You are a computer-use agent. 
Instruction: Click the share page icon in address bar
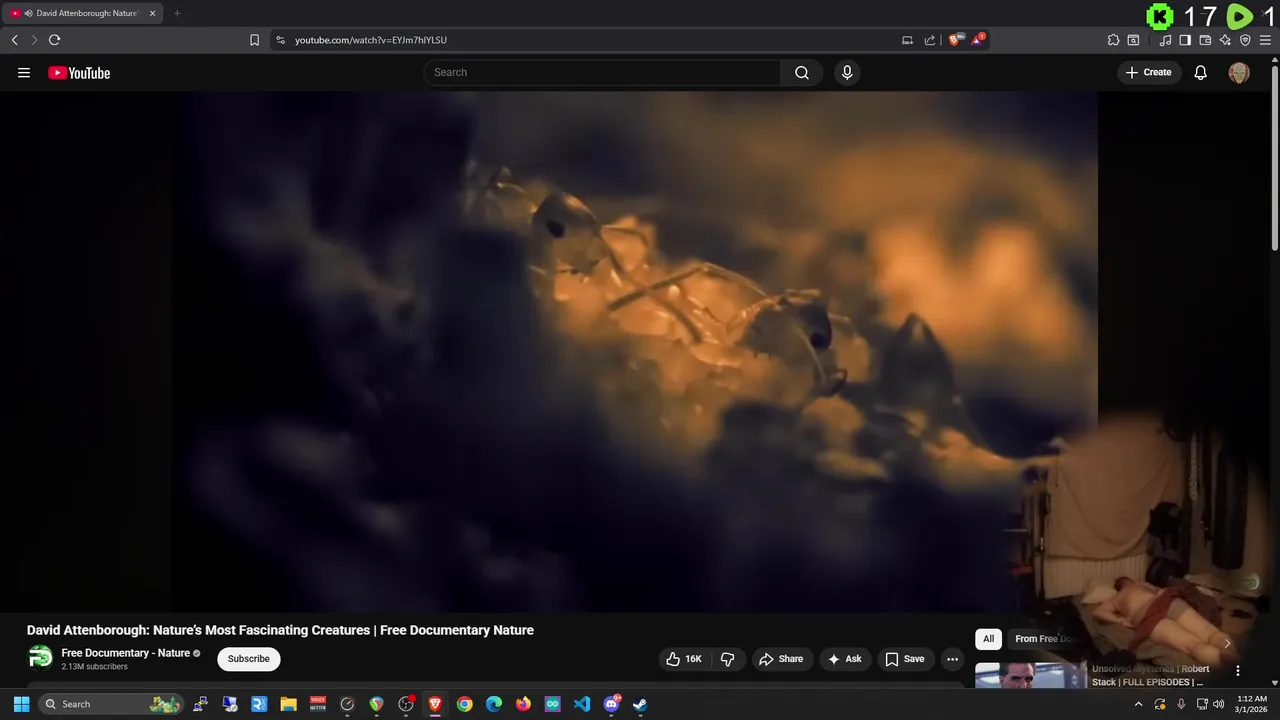pos(930,40)
